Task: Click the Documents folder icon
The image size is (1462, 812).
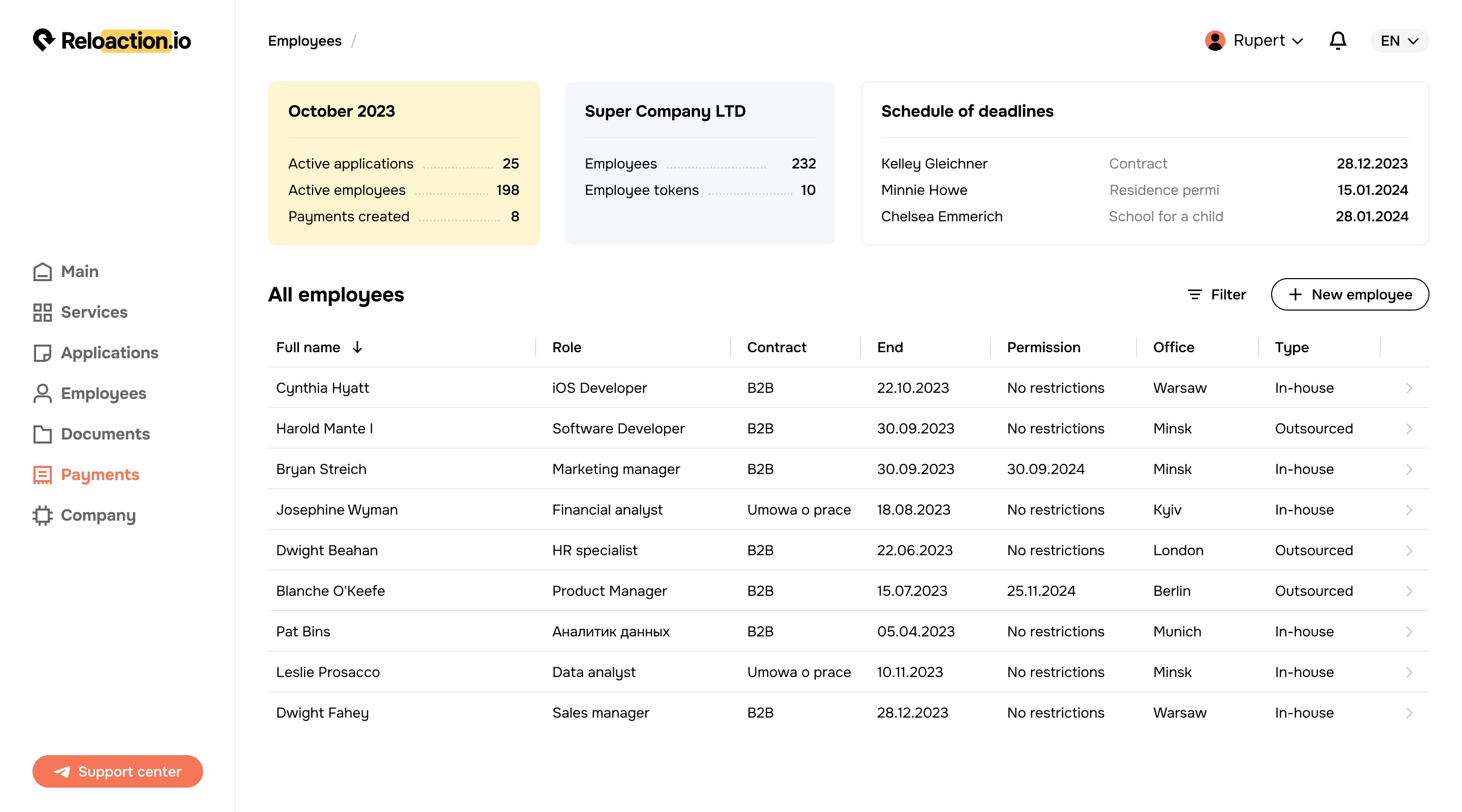Action: (43, 434)
